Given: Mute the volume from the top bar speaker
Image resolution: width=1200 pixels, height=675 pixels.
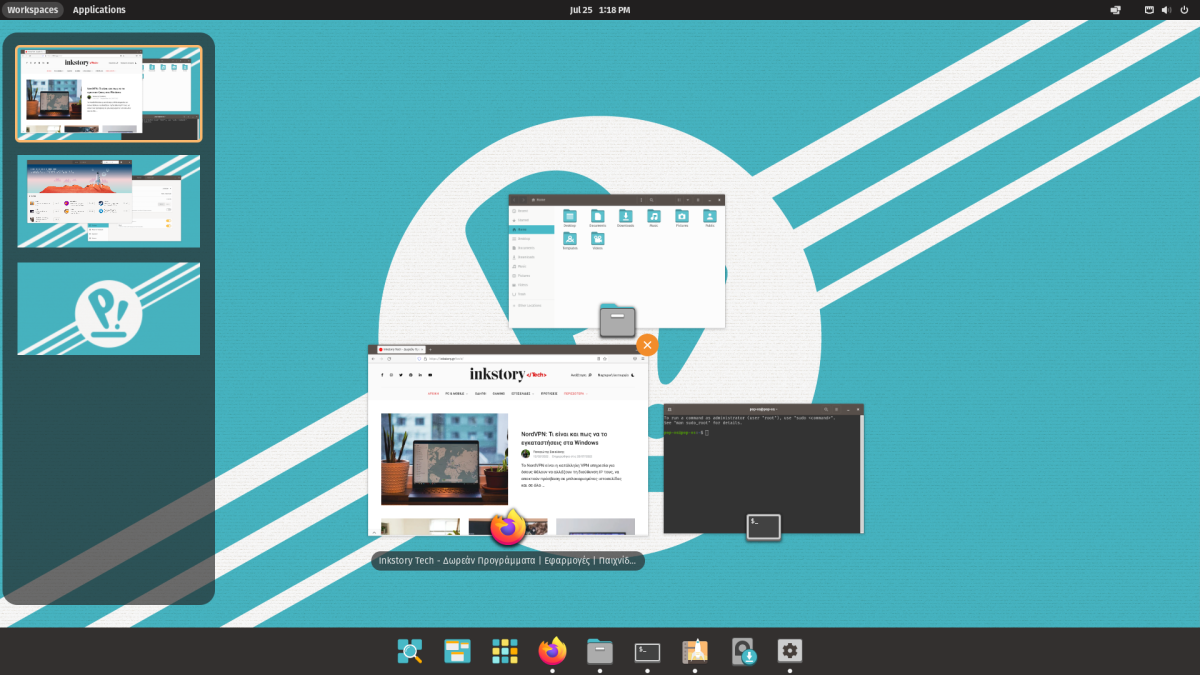Looking at the screenshot, I should [x=1166, y=9].
